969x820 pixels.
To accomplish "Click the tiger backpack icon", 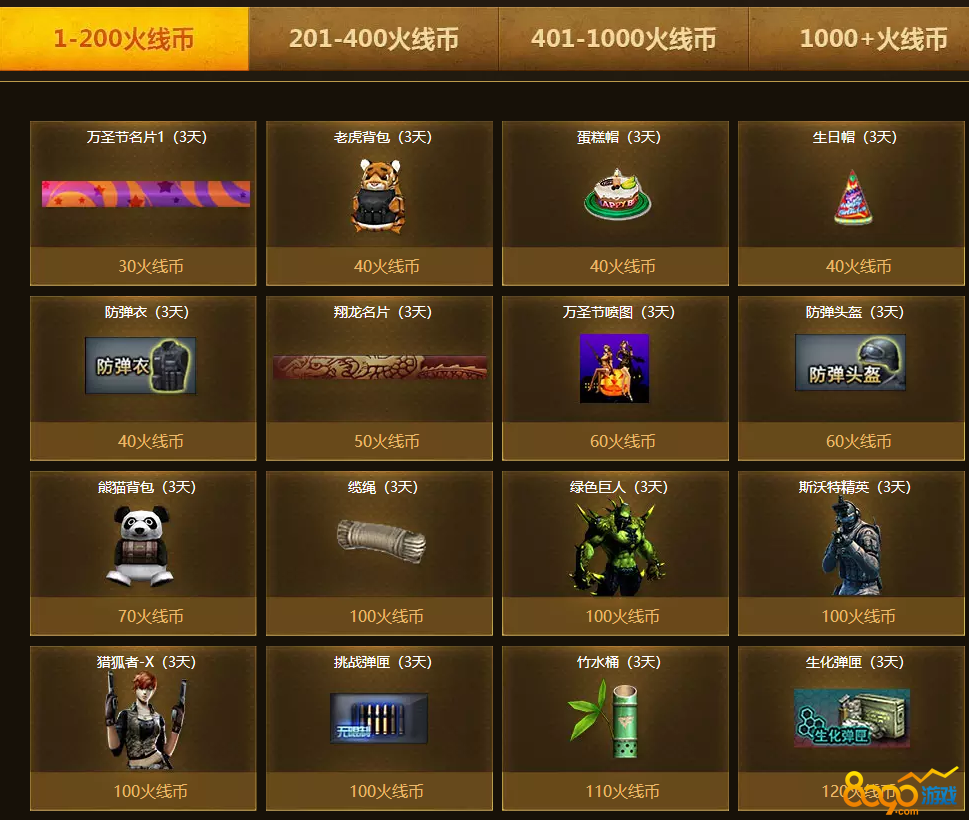I will [x=379, y=196].
